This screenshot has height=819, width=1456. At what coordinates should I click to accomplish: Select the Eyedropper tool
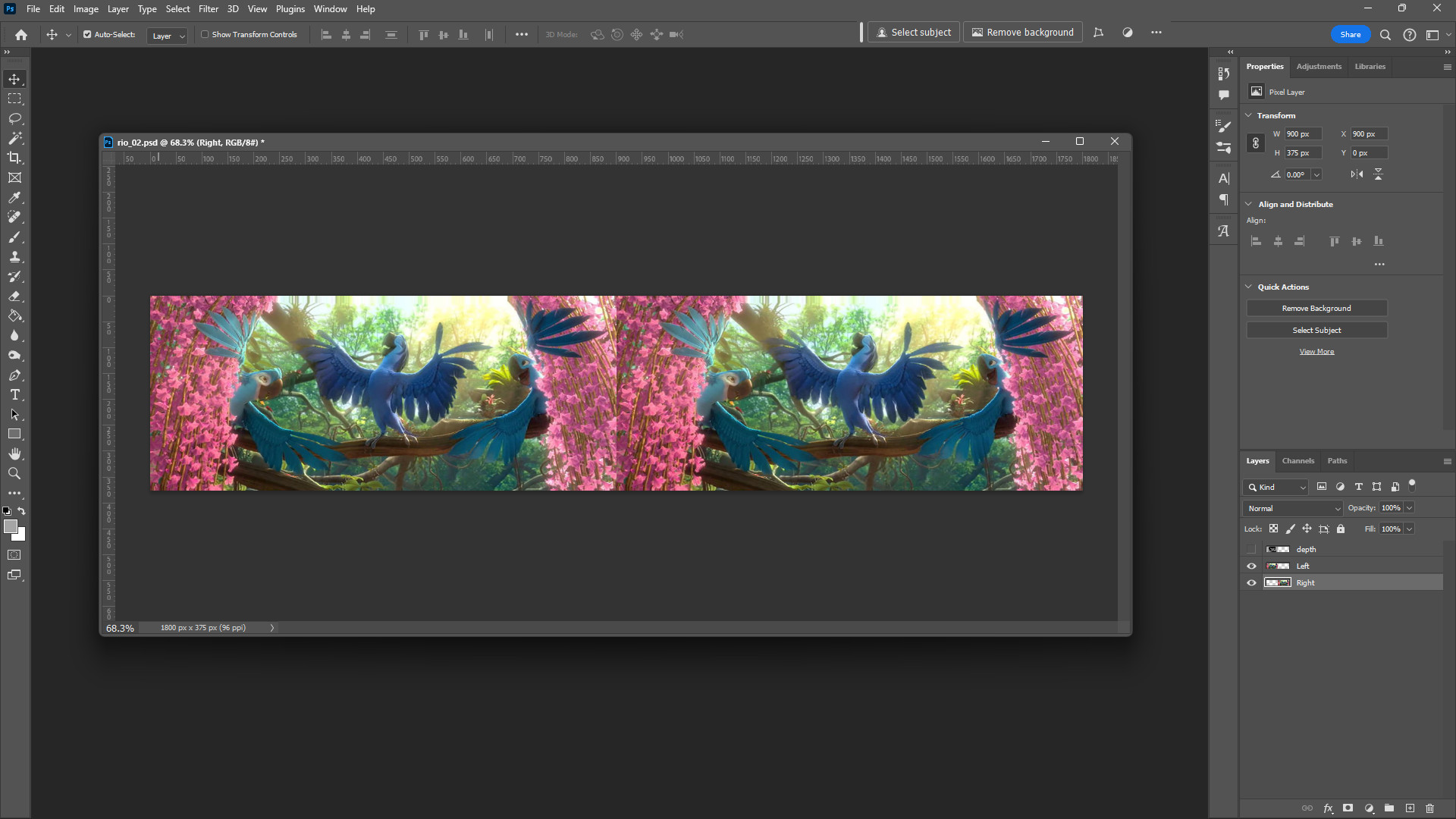(x=14, y=197)
